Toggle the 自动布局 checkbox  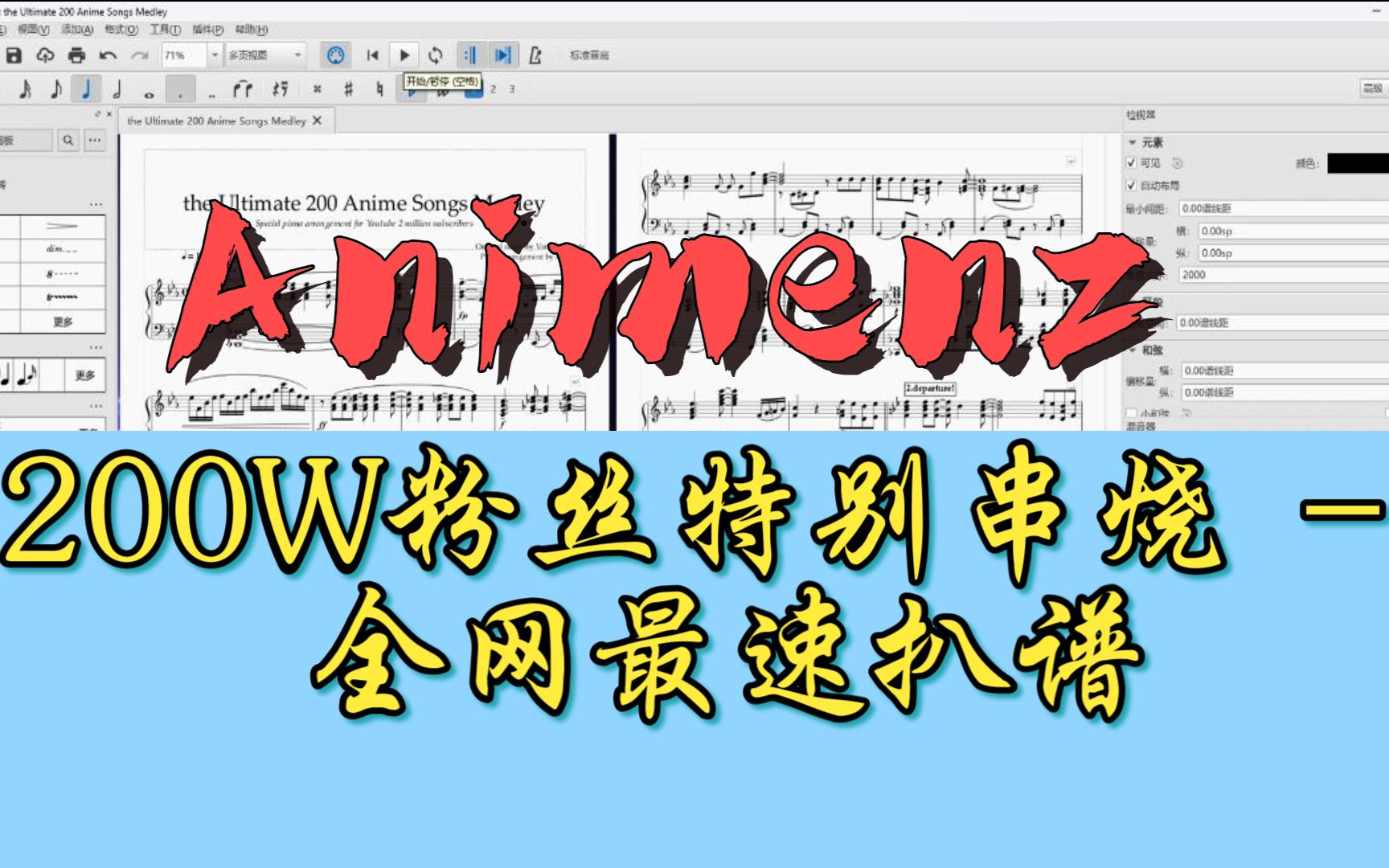click(x=1132, y=186)
